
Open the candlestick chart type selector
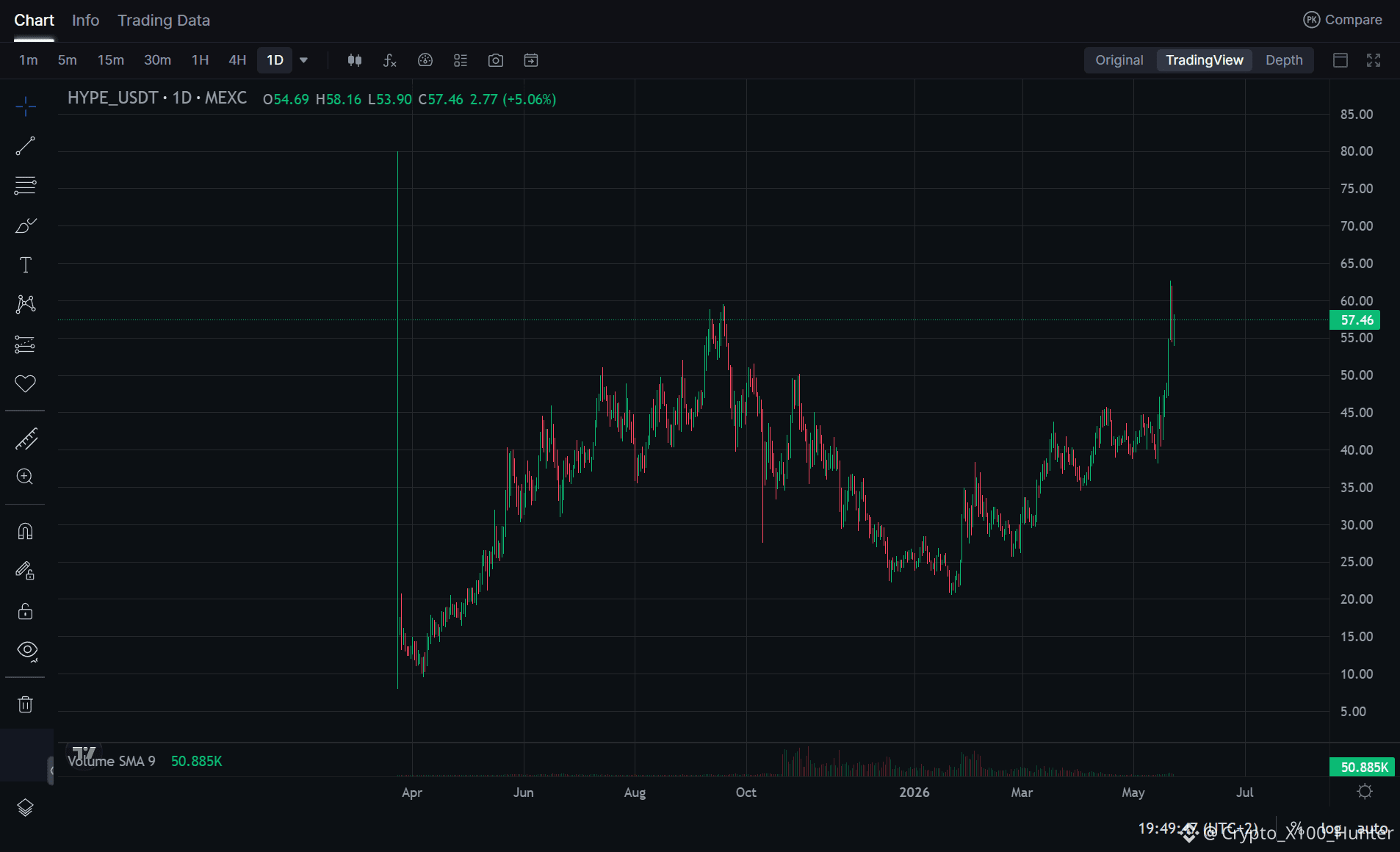point(355,60)
